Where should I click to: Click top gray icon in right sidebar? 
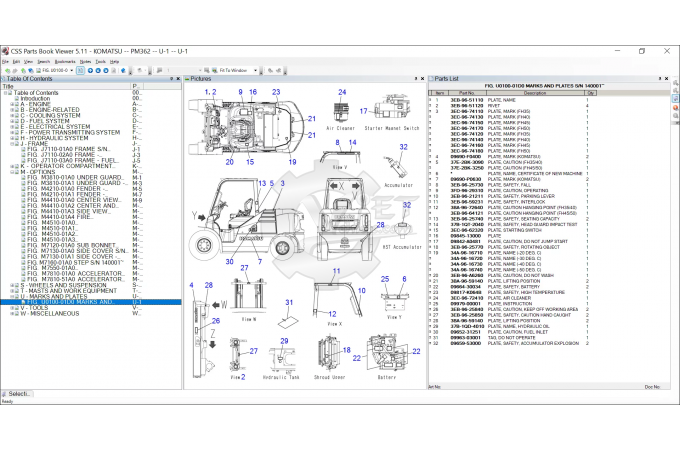click(x=675, y=82)
